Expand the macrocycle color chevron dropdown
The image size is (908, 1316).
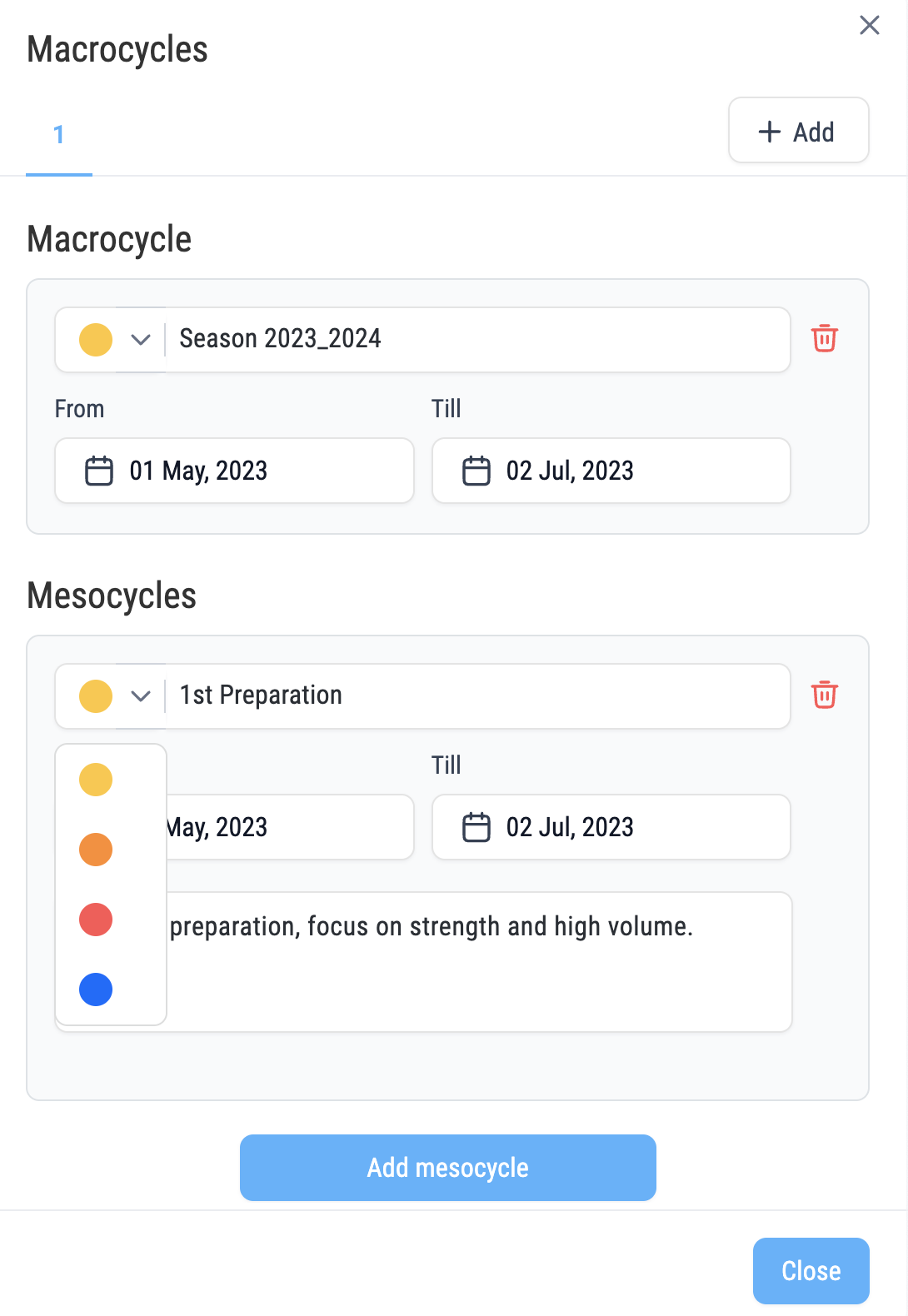[x=141, y=339]
